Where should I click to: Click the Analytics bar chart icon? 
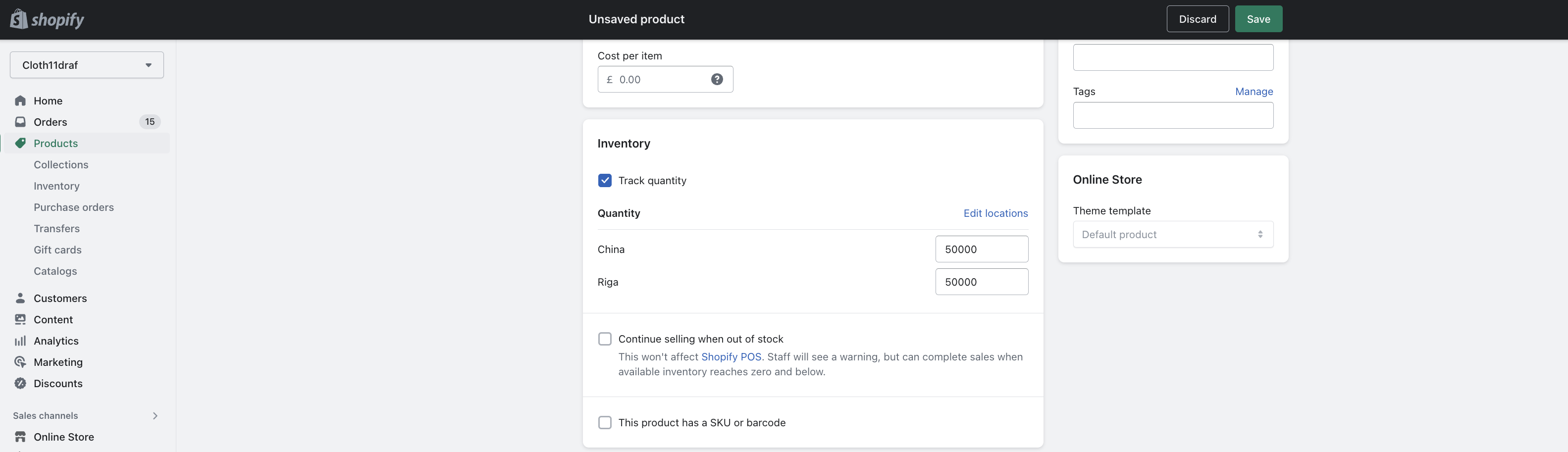tap(20, 341)
